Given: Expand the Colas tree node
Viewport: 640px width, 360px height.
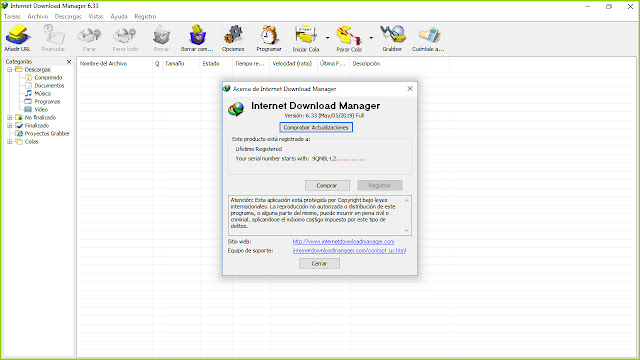Looking at the screenshot, I should [9, 142].
